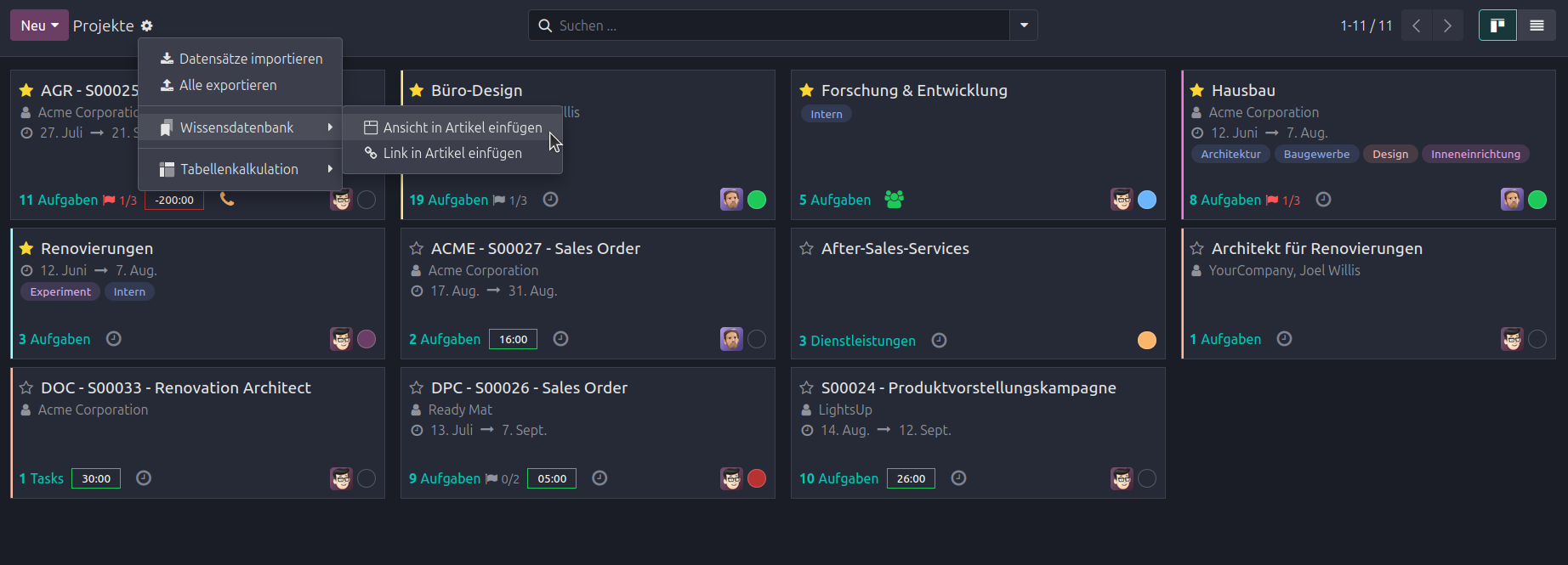Open the clock activity icon on Büro-Design card

pyautogui.click(x=550, y=200)
